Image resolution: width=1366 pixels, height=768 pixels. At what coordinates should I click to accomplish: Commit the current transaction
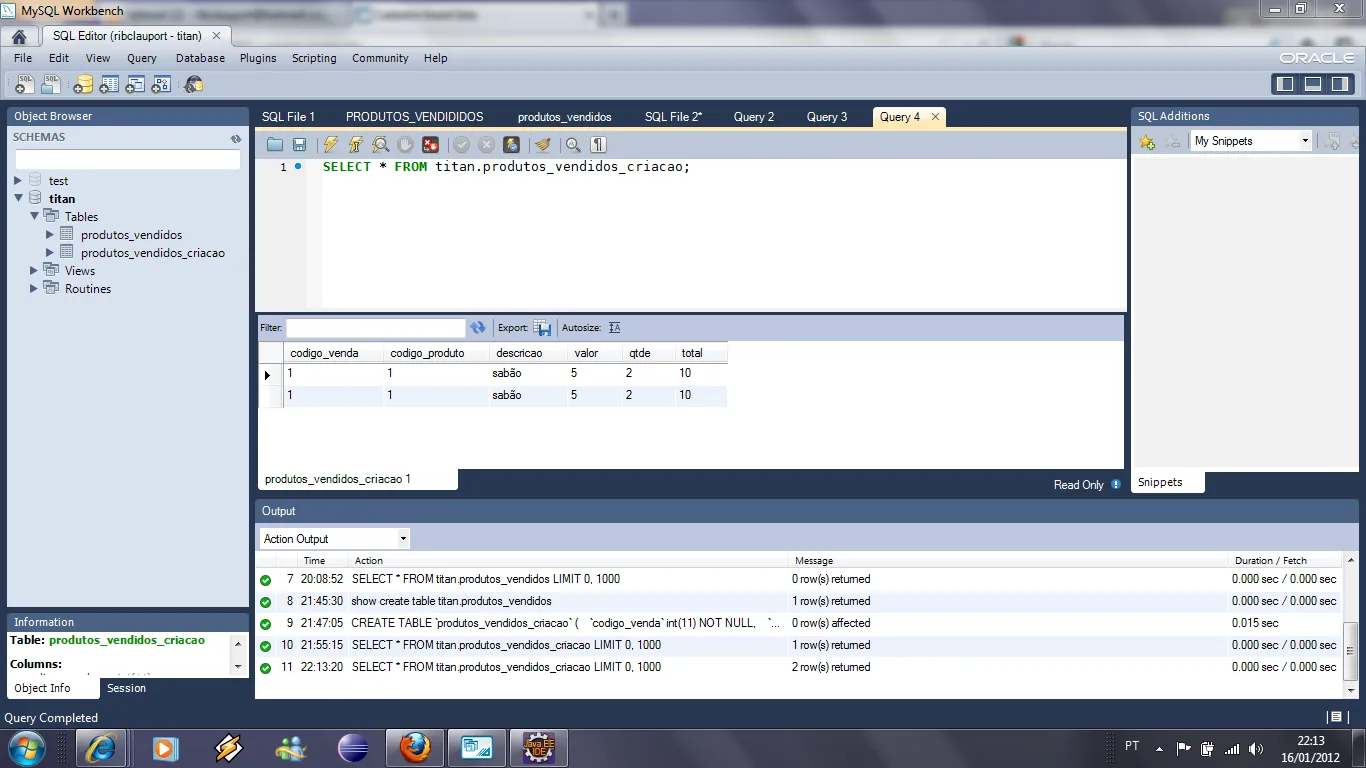click(x=461, y=145)
